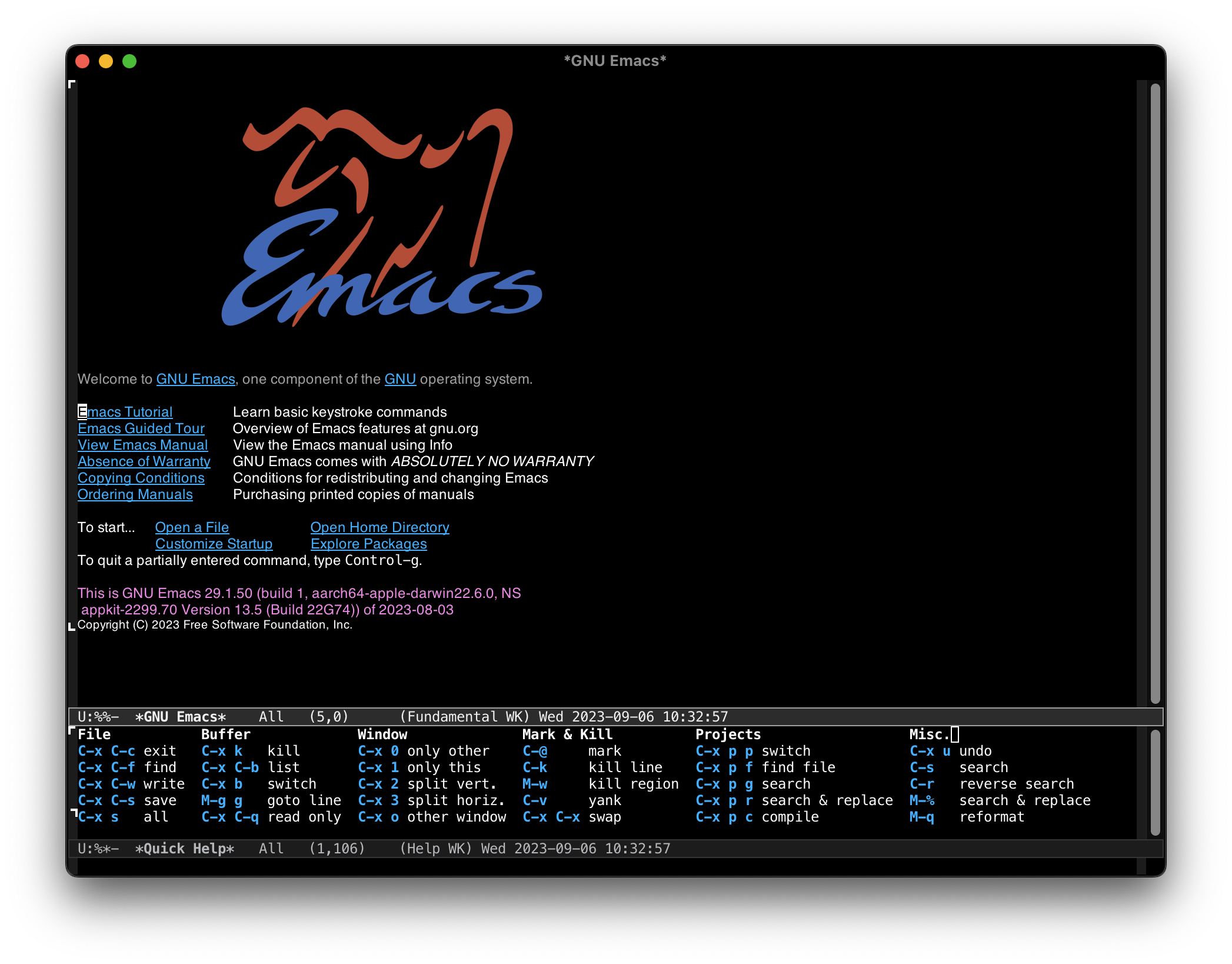Click the C-x C-q read only entry
Image resolution: width=1232 pixels, height=964 pixels.
point(271,817)
